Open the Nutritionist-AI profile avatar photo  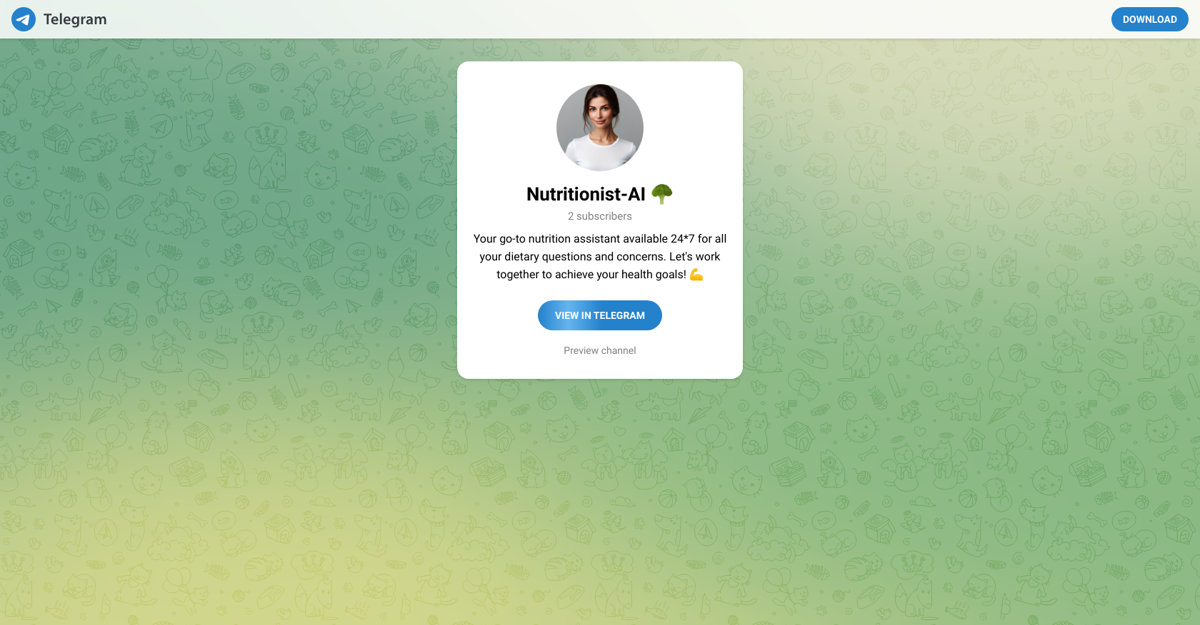tap(600, 128)
